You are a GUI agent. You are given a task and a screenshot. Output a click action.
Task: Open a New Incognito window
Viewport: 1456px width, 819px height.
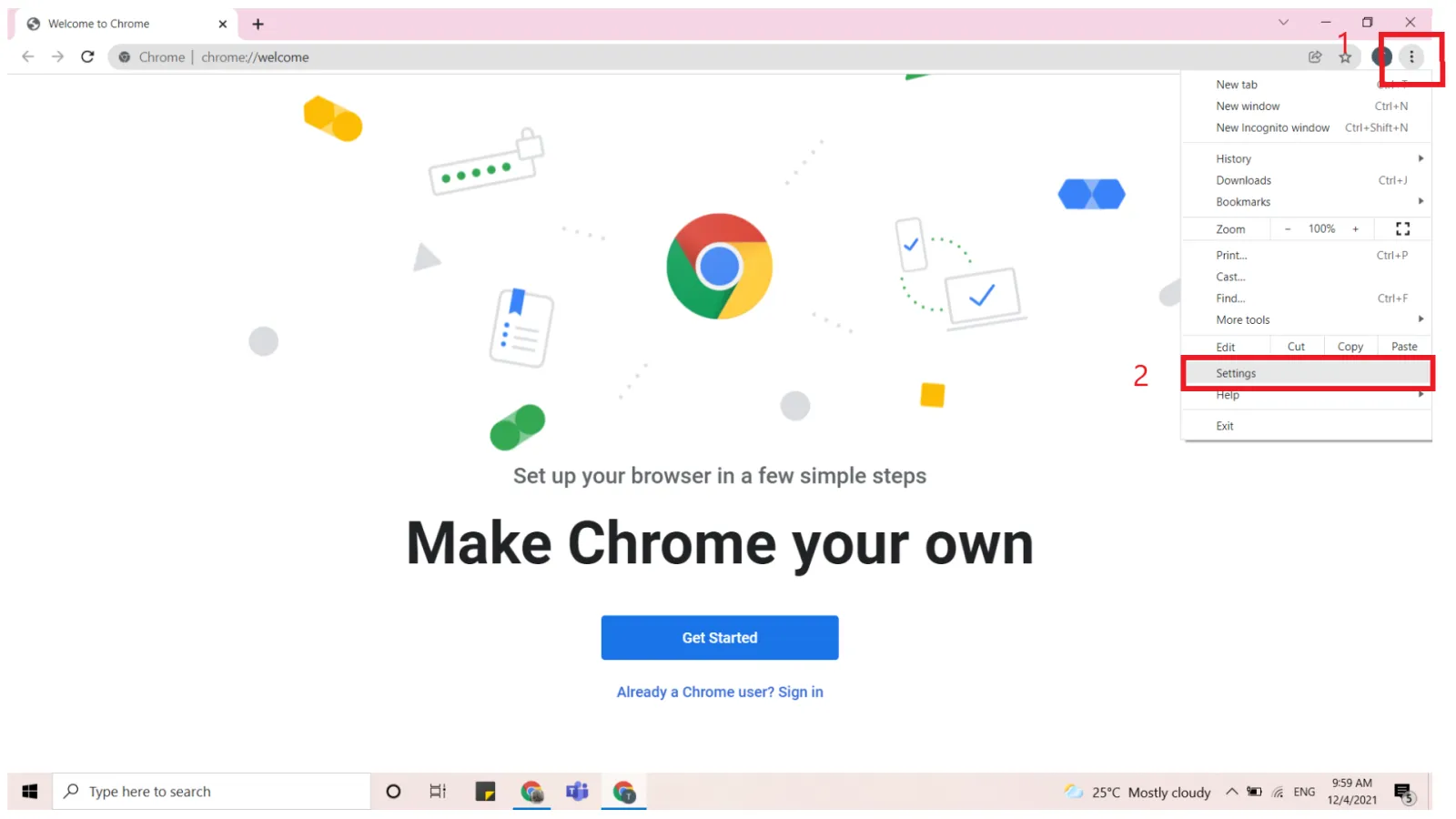[x=1307, y=128]
